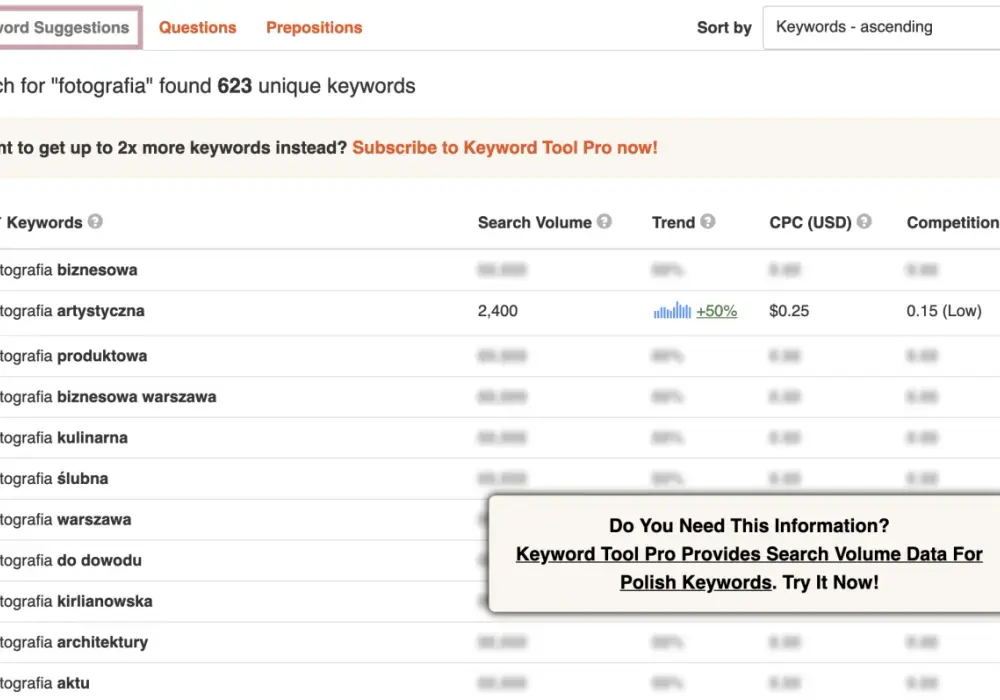Select keyword fotografia warszawa

click(x=66, y=520)
